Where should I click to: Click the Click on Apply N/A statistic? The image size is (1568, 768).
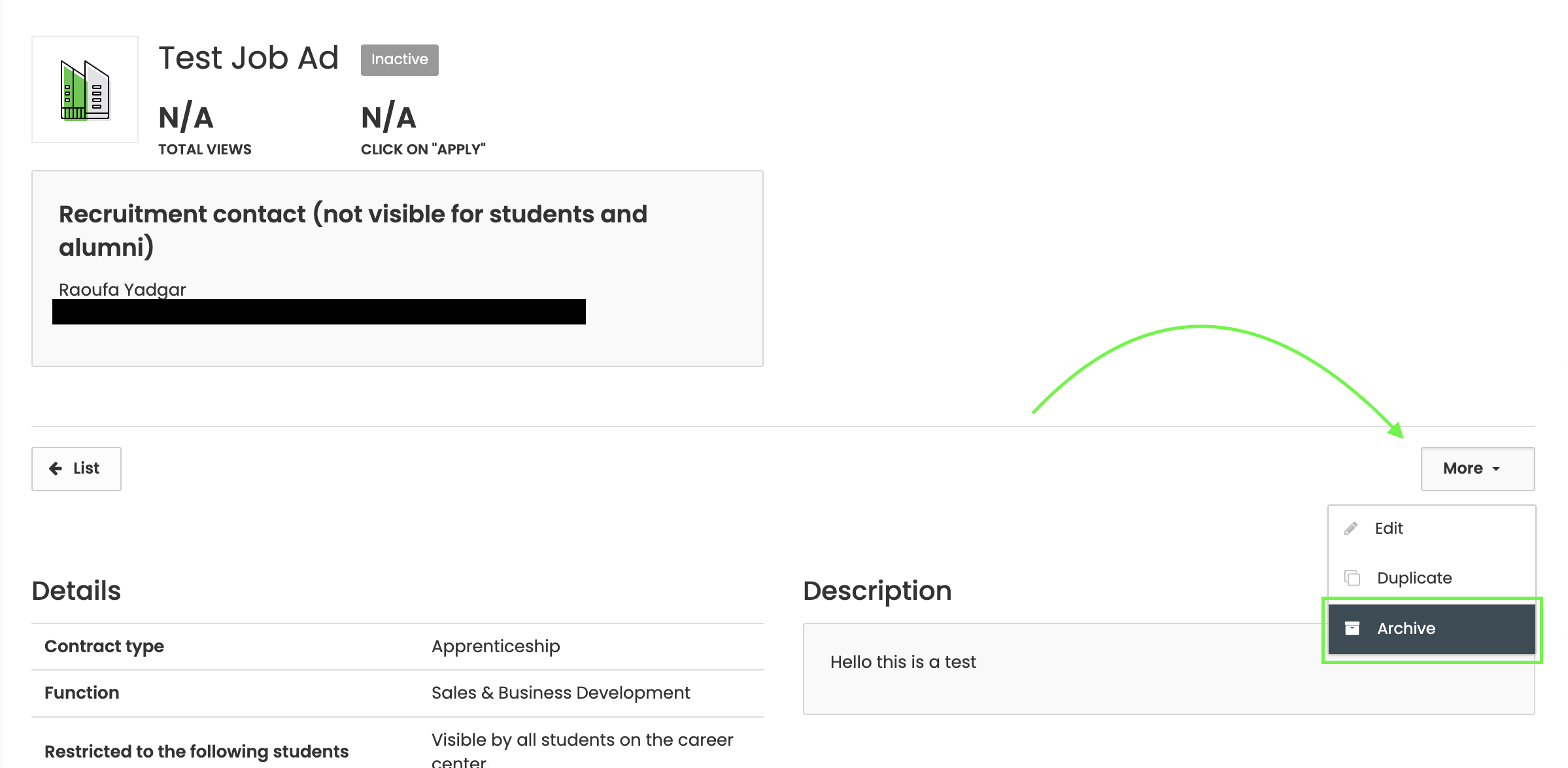pos(389,118)
